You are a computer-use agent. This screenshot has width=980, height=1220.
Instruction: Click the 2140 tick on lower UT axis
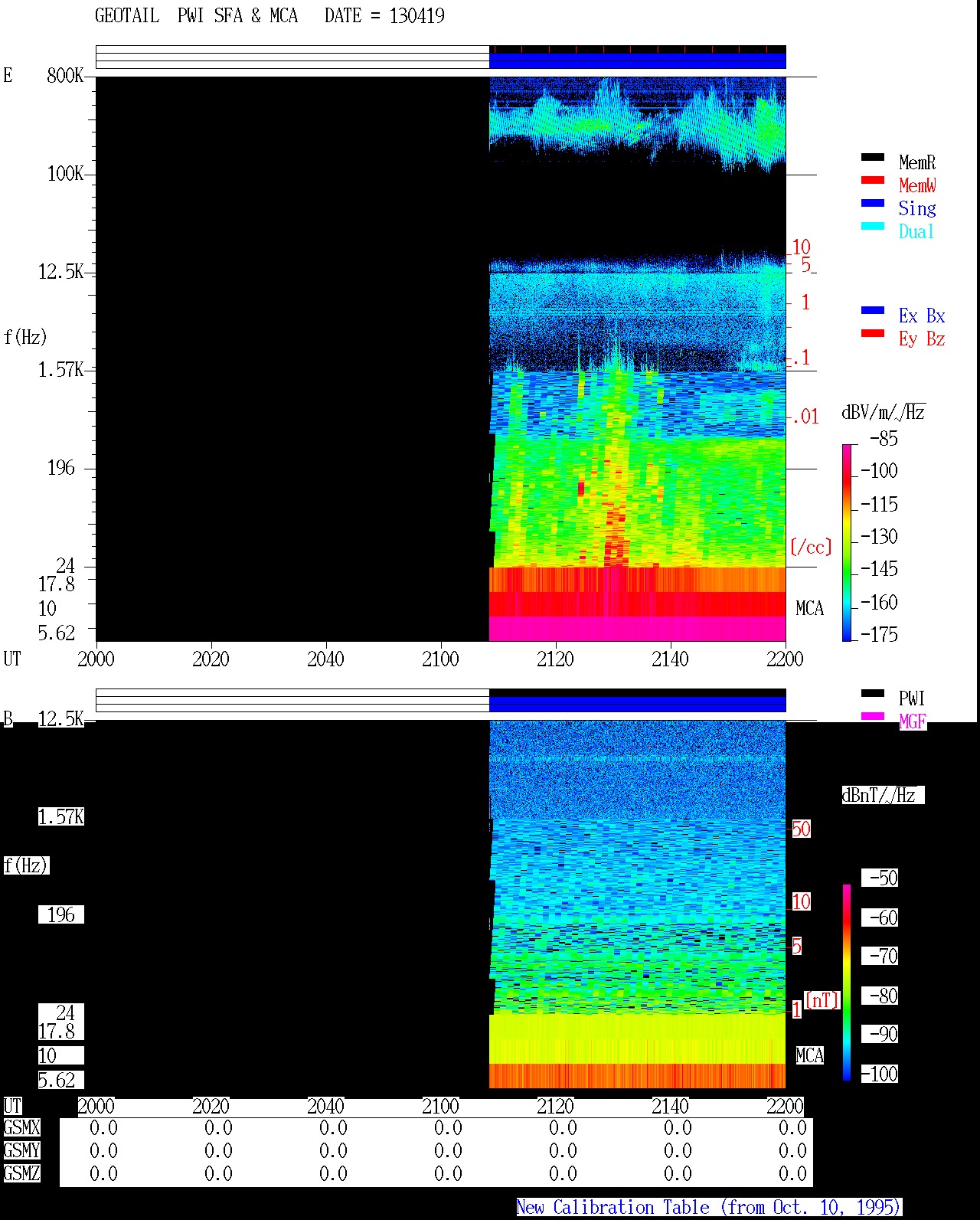670,1106
